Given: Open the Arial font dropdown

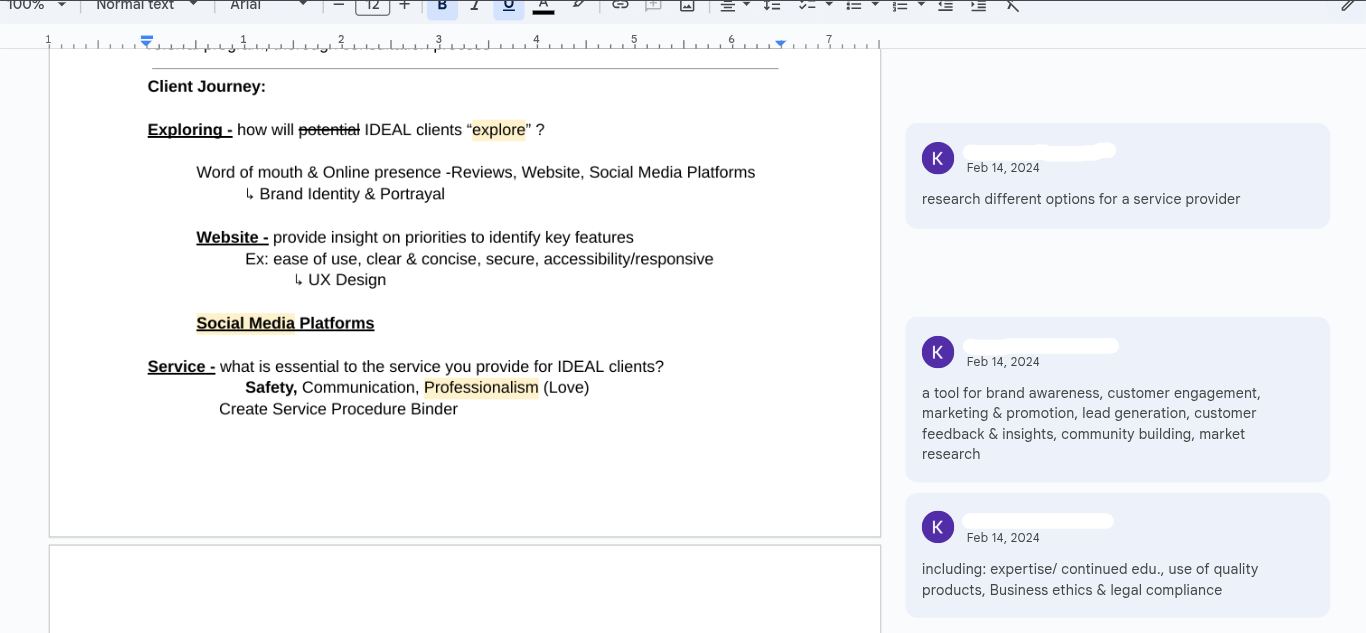Looking at the screenshot, I should 270,6.
